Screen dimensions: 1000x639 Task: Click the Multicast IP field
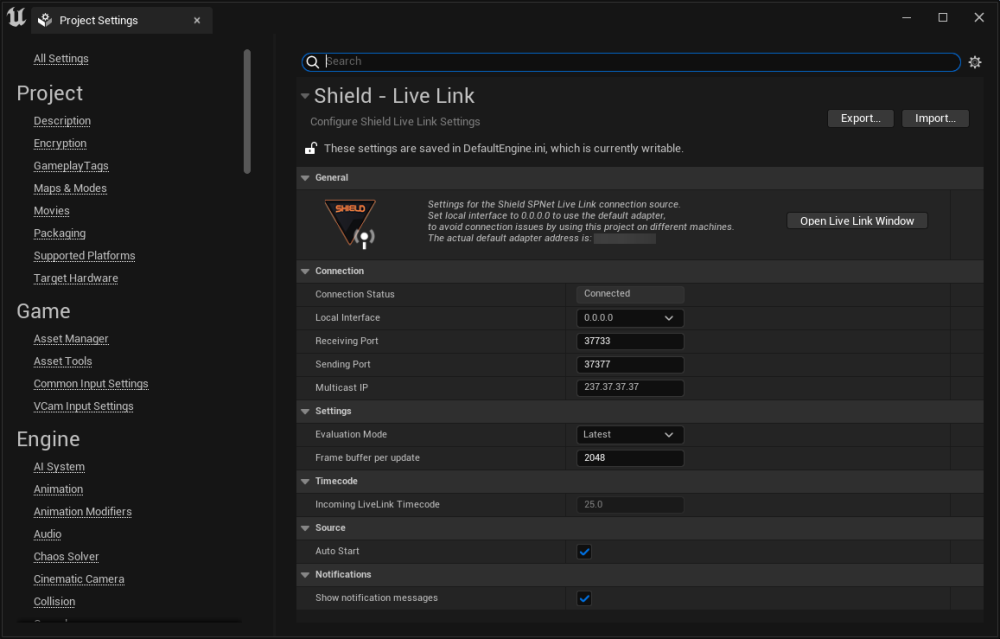[630, 388]
